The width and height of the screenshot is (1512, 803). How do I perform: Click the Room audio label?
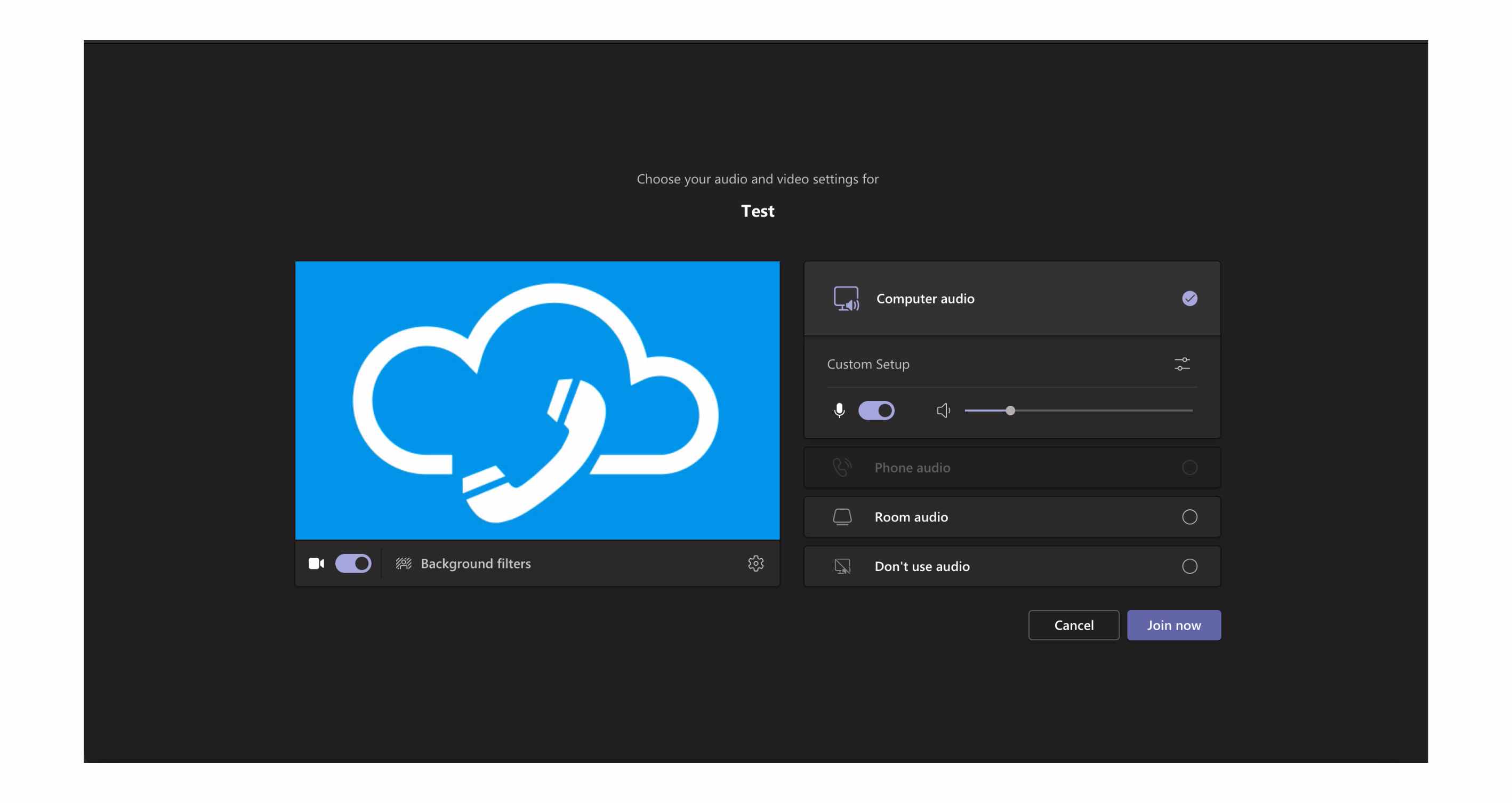[911, 517]
